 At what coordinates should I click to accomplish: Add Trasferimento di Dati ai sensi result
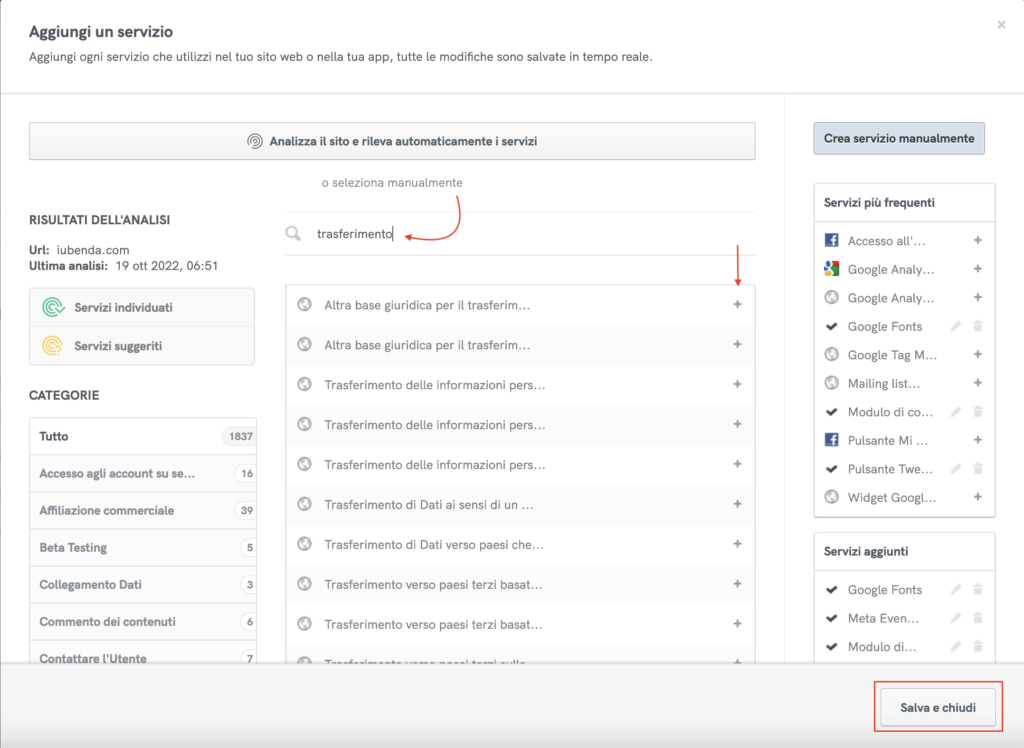[737, 505]
